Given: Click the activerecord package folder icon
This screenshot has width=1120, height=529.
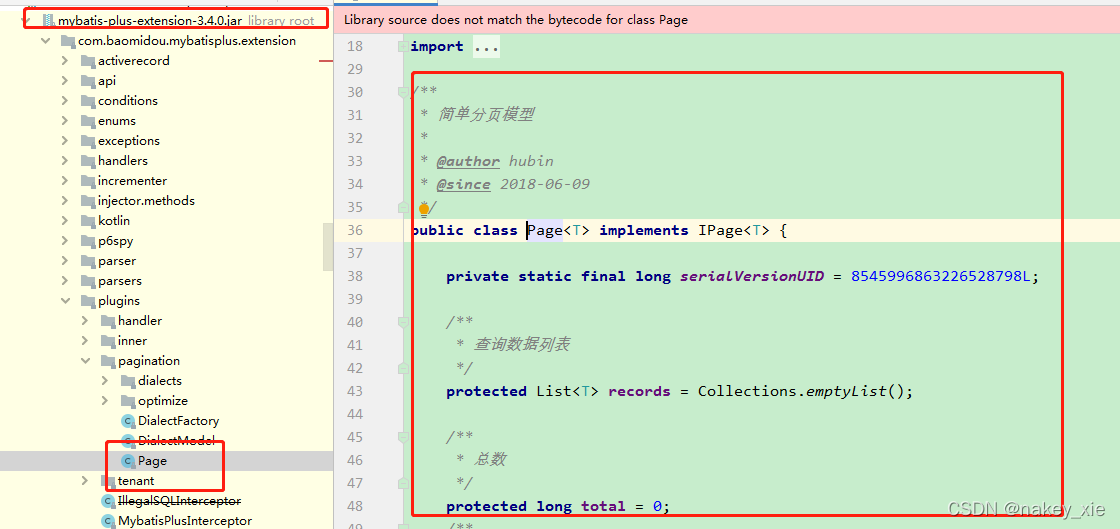Looking at the screenshot, I should pos(87,61).
